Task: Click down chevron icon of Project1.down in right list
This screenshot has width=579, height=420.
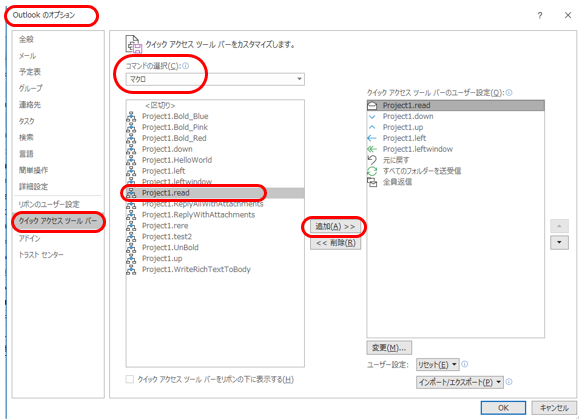Action: click(x=372, y=117)
